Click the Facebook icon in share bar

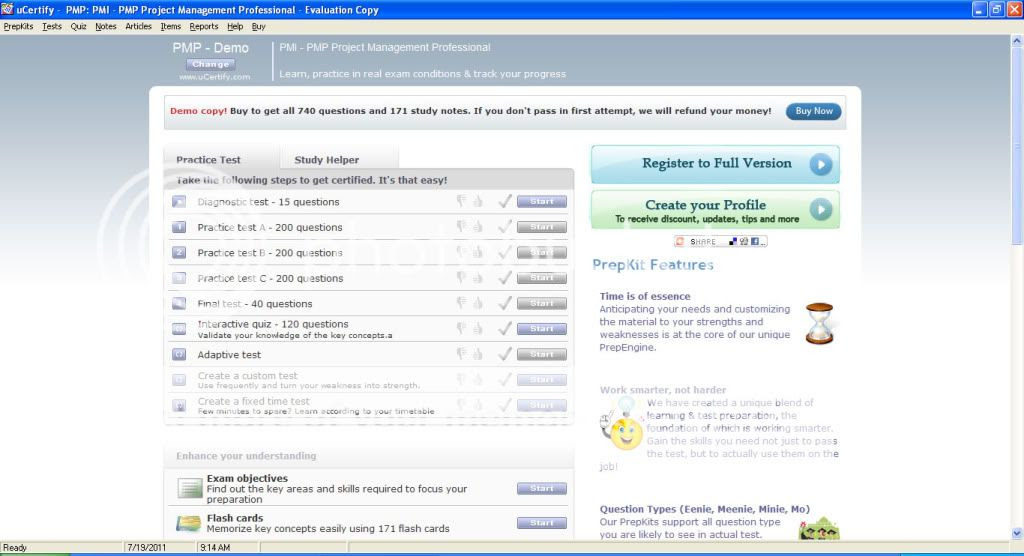[754, 242]
